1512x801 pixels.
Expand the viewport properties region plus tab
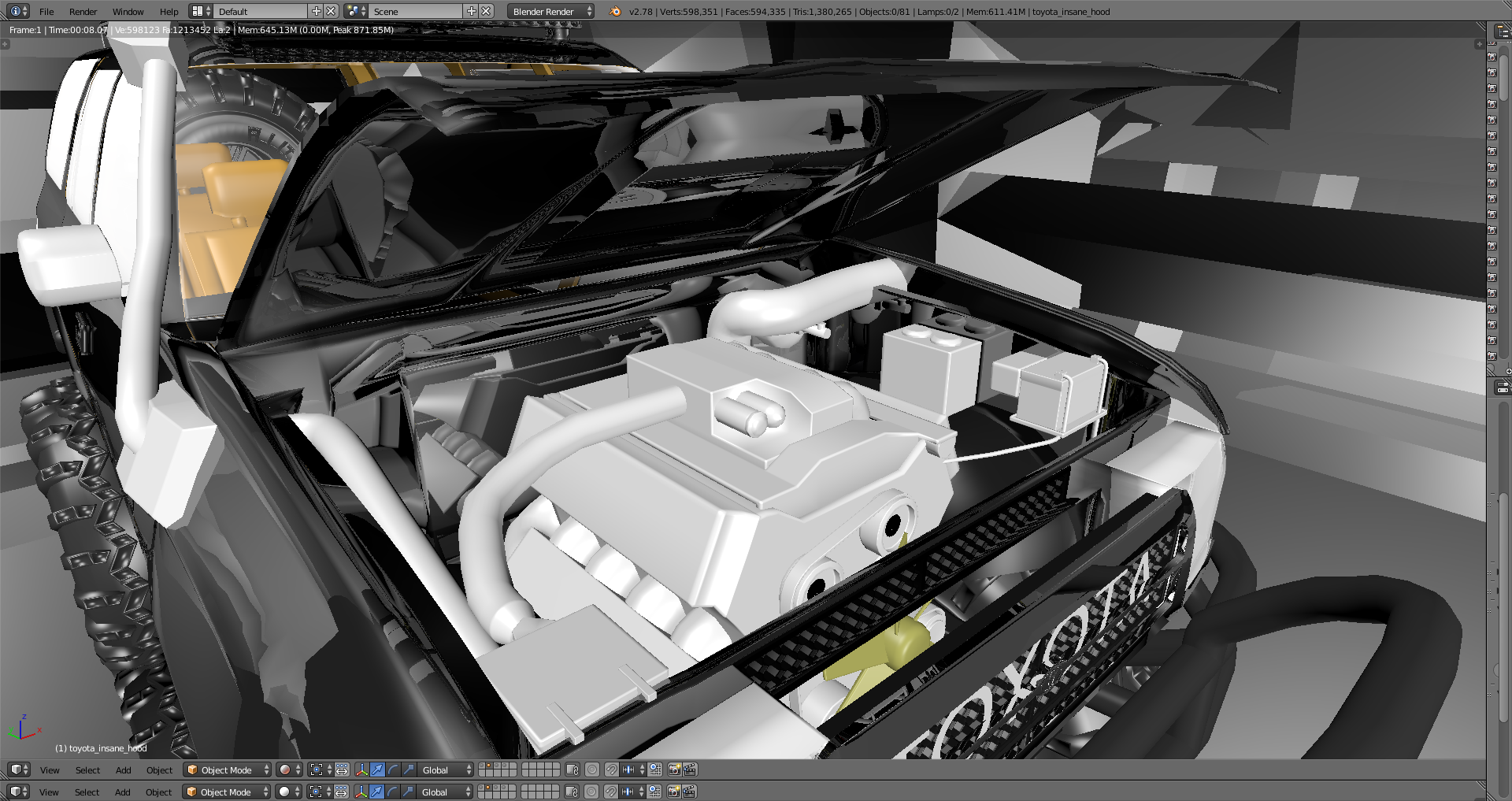coord(1478,44)
